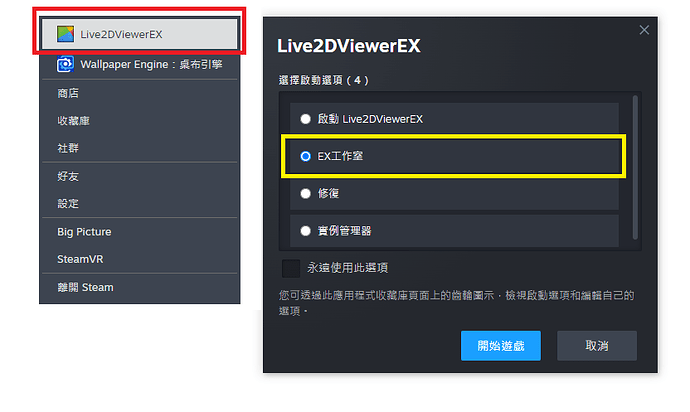The width and height of the screenshot is (690, 412).
Task: Open 設定 in the Steam menu
Action: (x=68, y=203)
